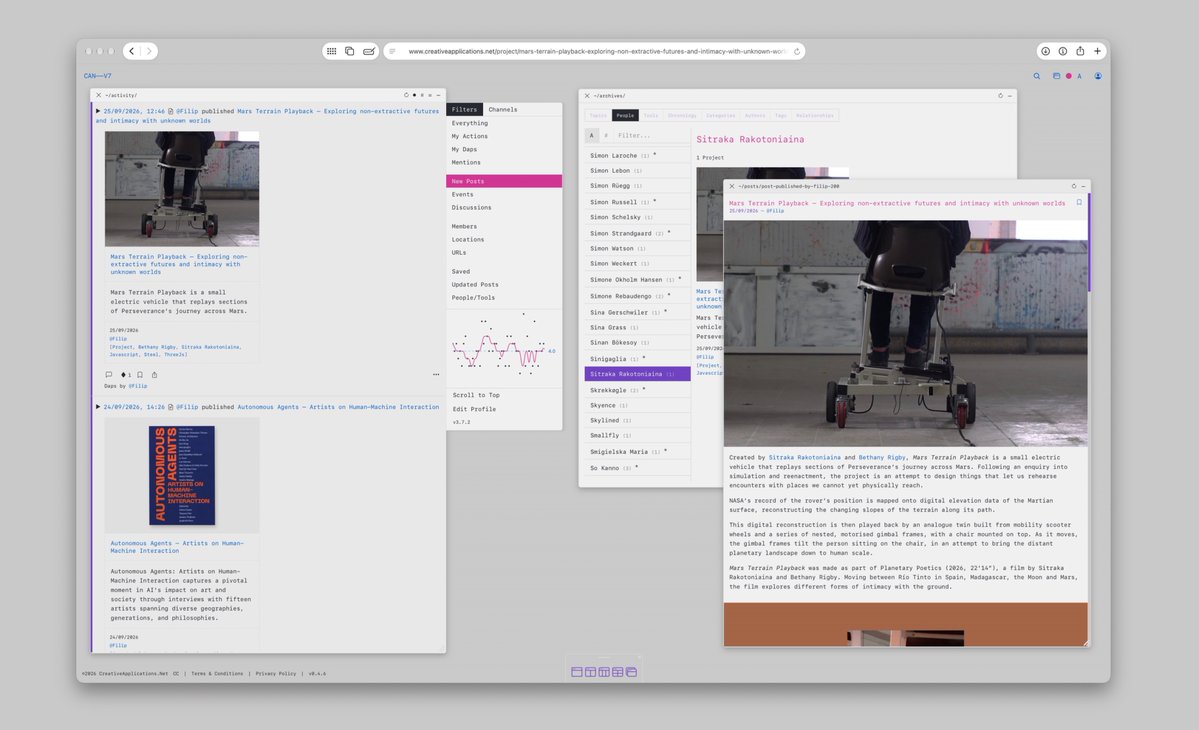1199x730 pixels.
Task: Select Smallfly in the people list
Action: click(x=638, y=435)
